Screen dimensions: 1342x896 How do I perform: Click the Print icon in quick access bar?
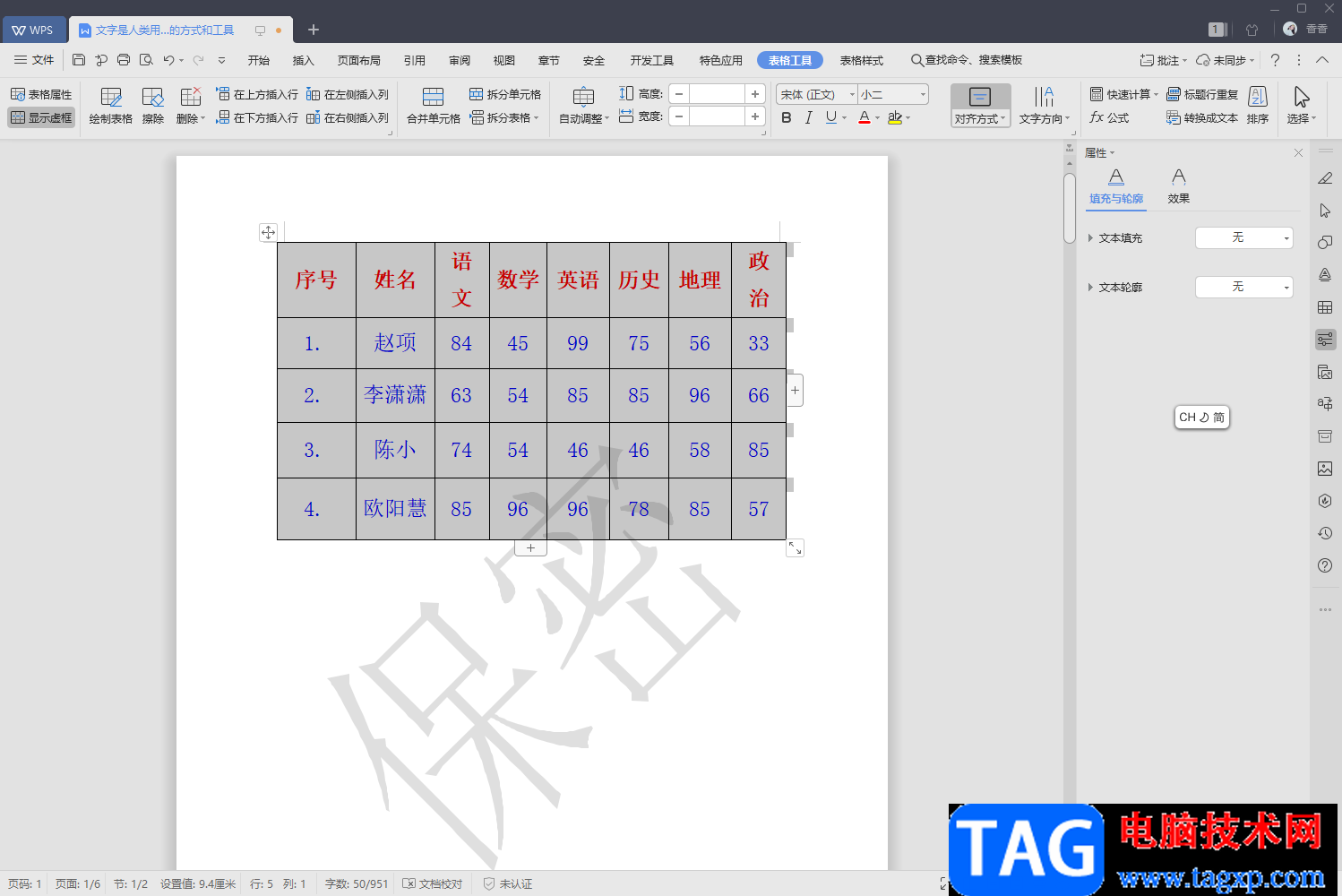pyautogui.click(x=124, y=60)
